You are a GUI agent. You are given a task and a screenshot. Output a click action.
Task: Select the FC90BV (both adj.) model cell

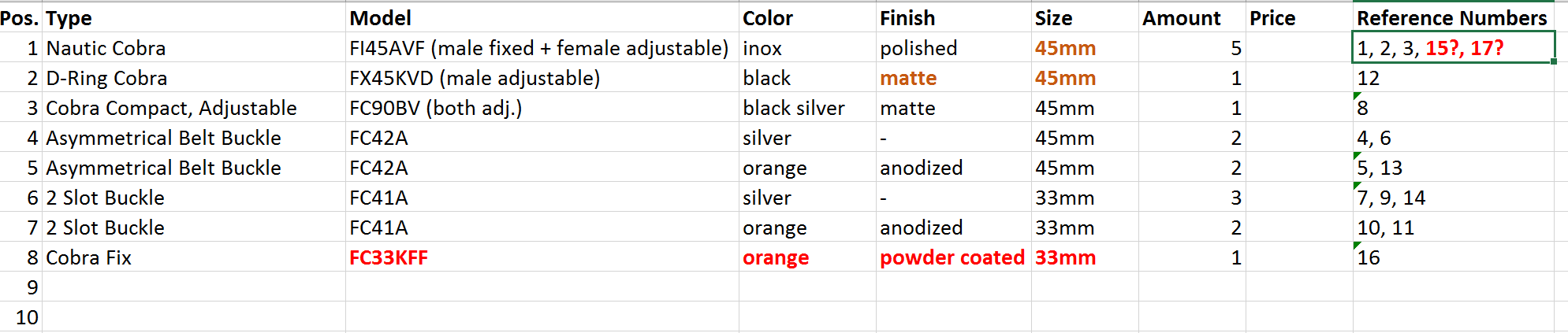coord(542,107)
